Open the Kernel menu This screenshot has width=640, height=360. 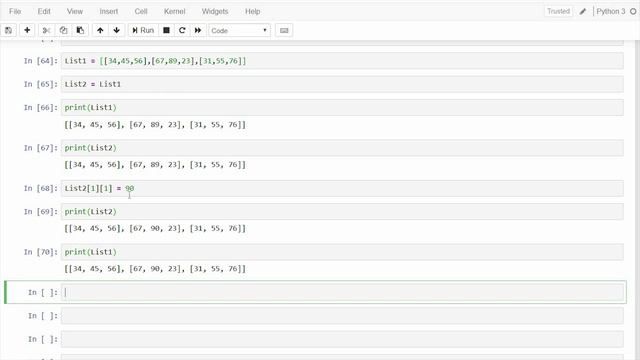coord(175,11)
